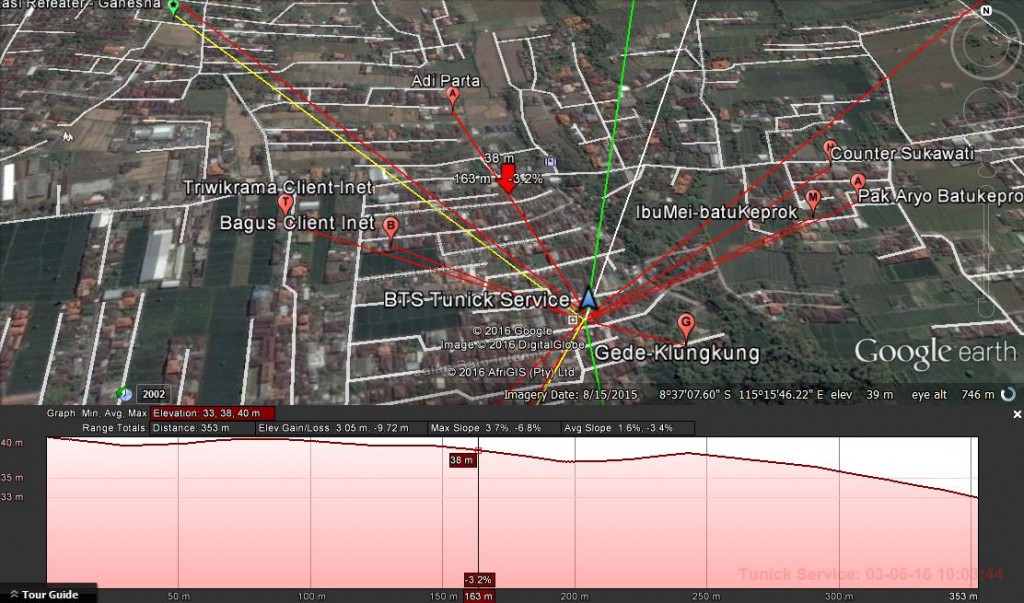Click the Look joystick ring around the compass
The height and width of the screenshot is (603, 1024).
tap(986, 44)
